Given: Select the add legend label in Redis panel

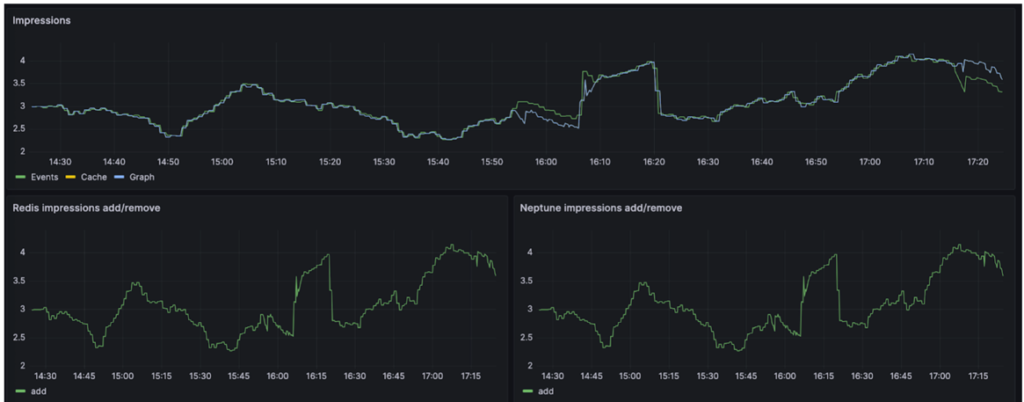Looking at the screenshot, I should coord(39,391).
